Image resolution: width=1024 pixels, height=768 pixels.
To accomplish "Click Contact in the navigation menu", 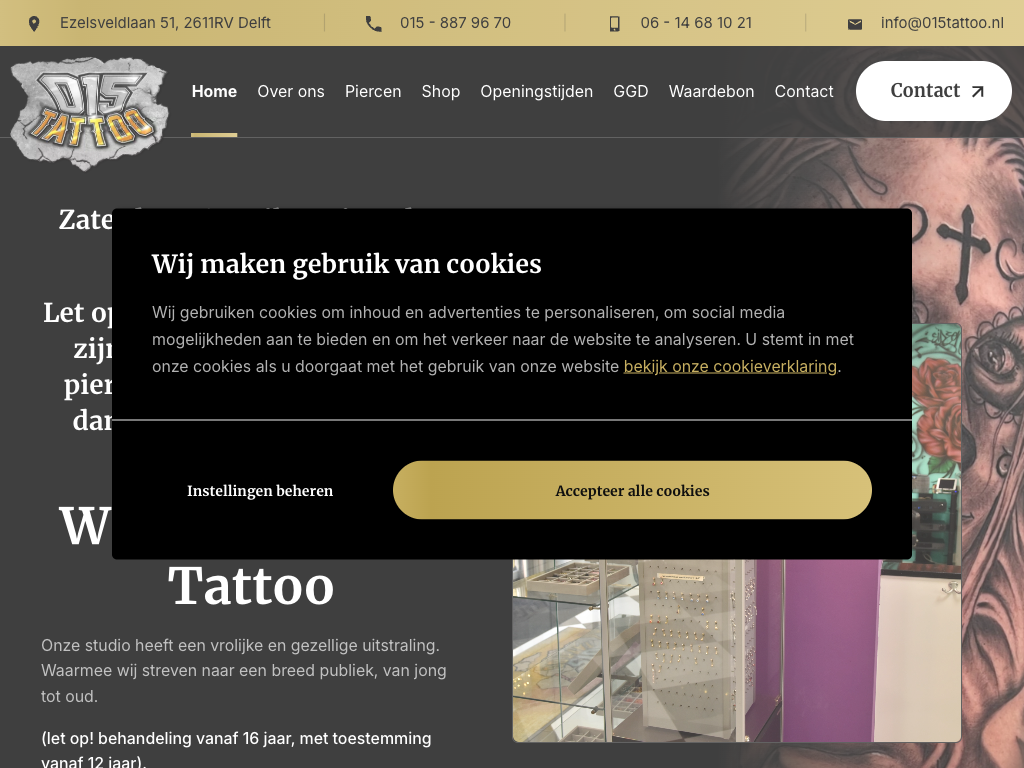I will click(x=804, y=91).
